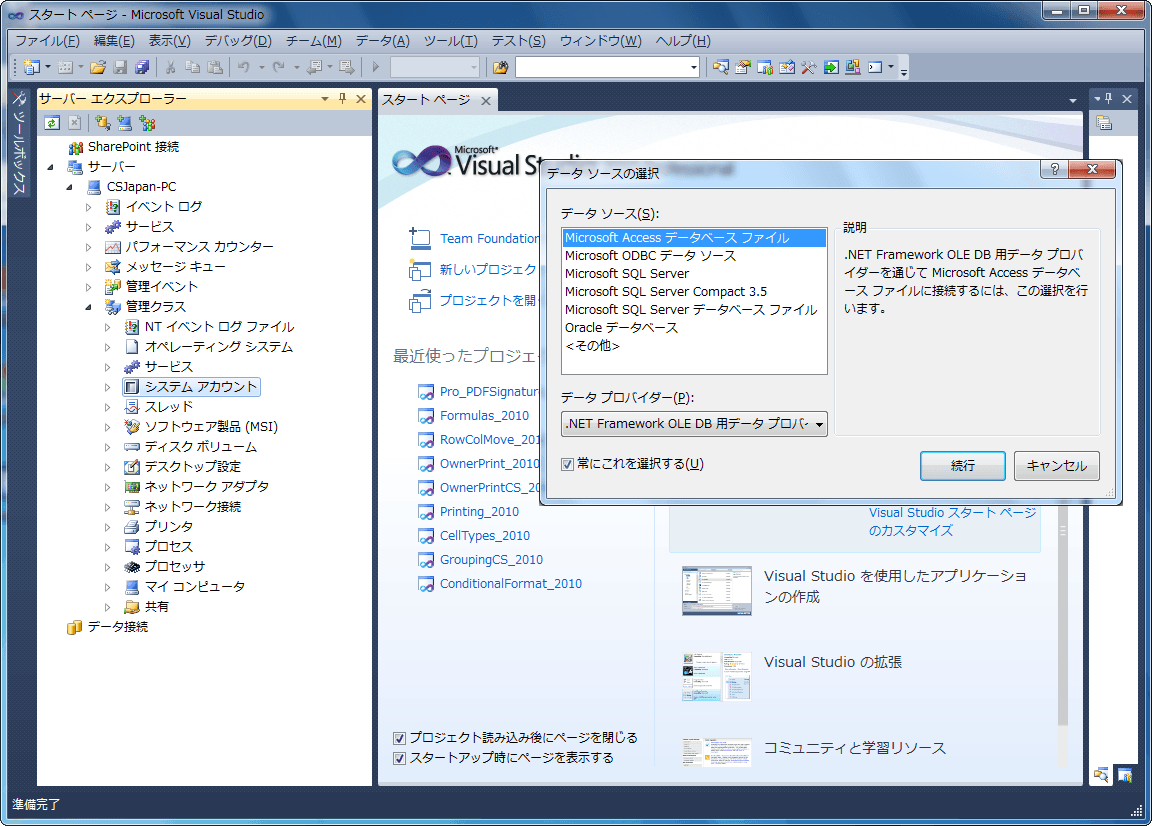Select Microsoft SQL Server data source
The height and width of the screenshot is (826, 1152).
pyautogui.click(x=694, y=273)
